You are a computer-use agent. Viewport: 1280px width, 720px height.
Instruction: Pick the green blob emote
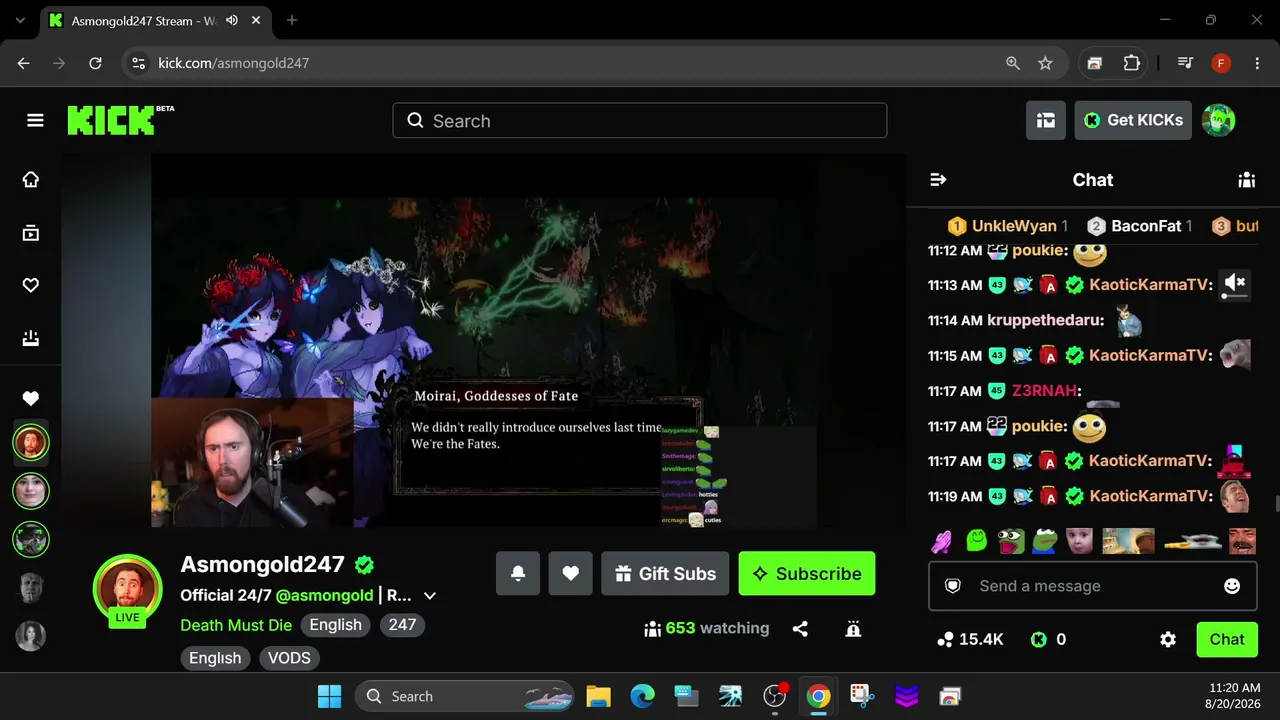[977, 541]
